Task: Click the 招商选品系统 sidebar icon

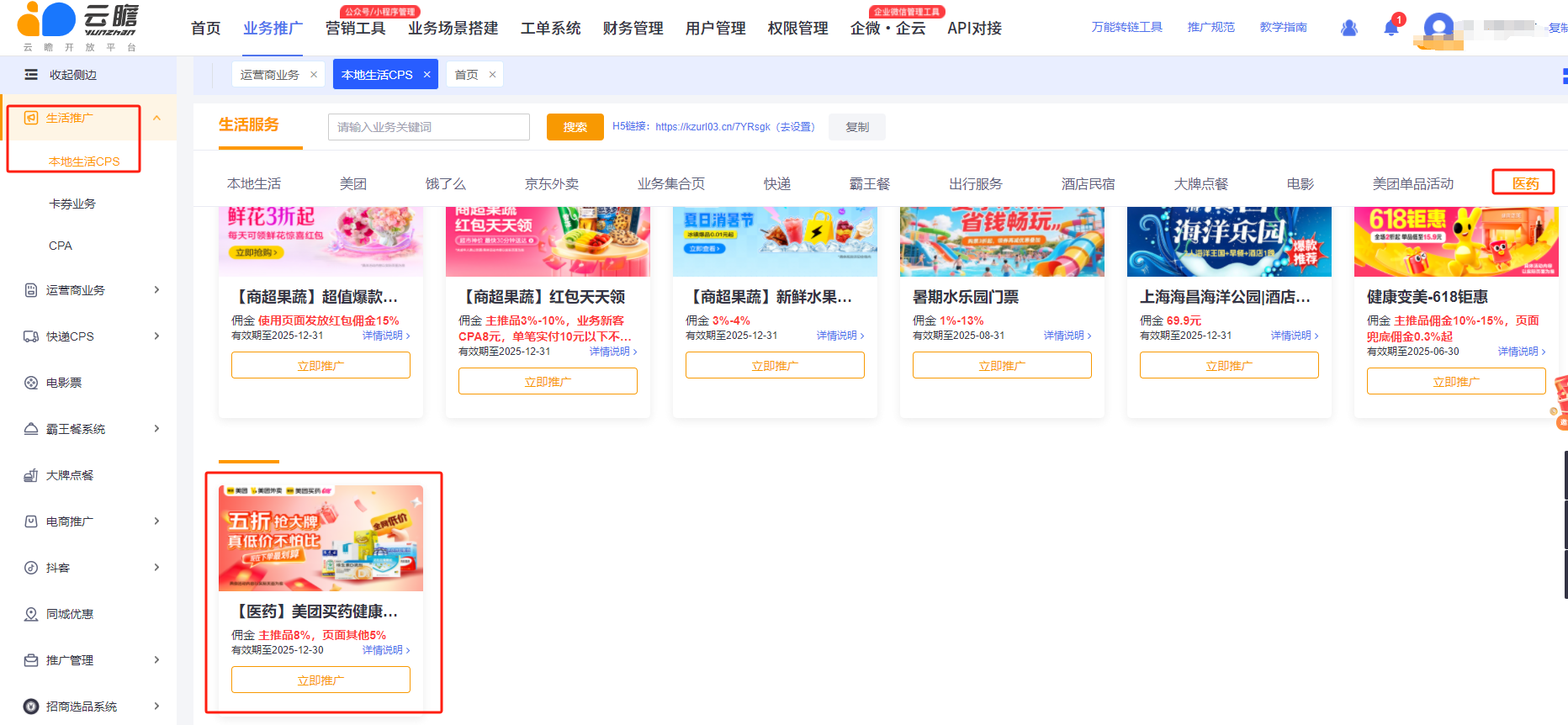Action: [x=31, y=706]
